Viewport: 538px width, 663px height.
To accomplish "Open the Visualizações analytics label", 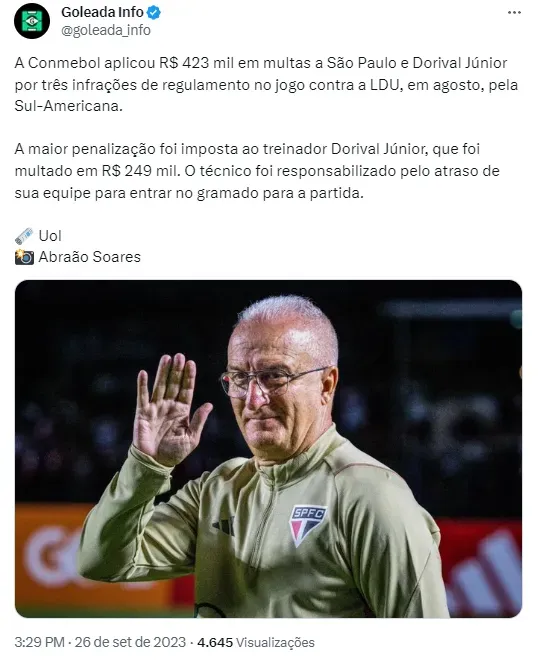I will point(275,642).
